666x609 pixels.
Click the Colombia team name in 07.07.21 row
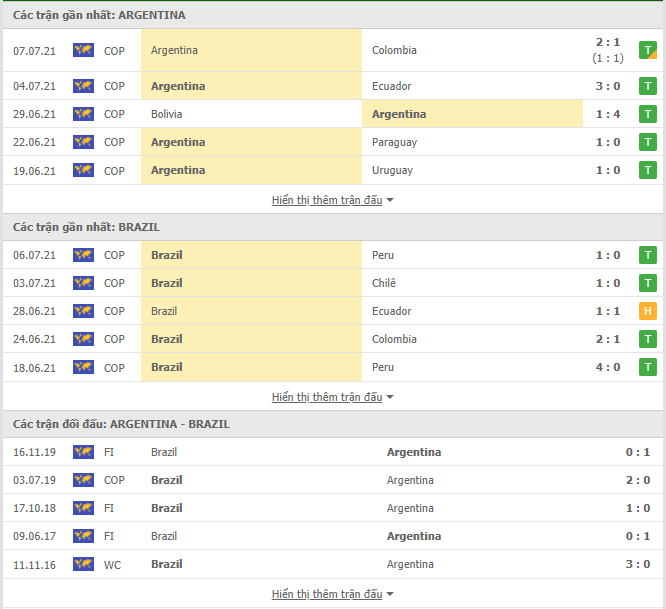tap(394, 50)
